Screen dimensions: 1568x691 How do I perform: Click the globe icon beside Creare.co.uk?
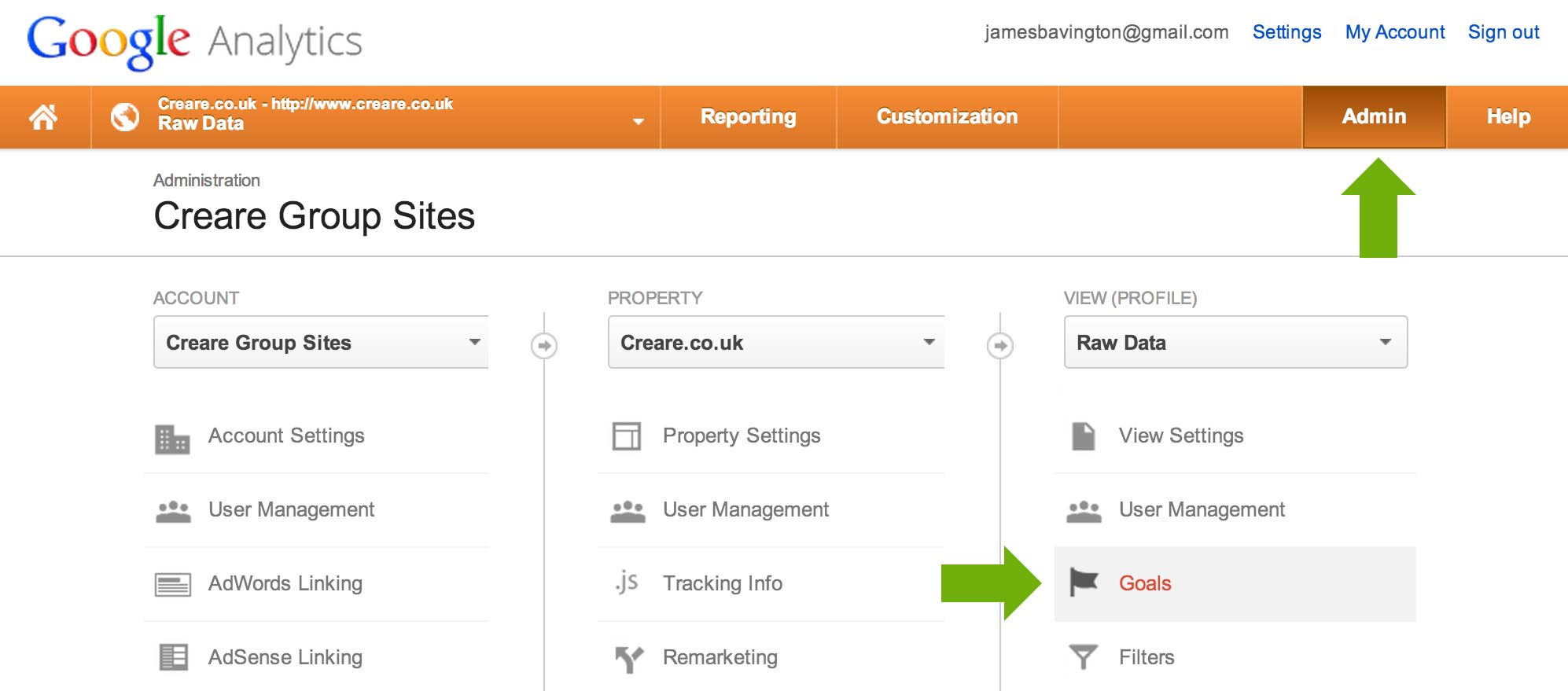[x=125, y=117]
